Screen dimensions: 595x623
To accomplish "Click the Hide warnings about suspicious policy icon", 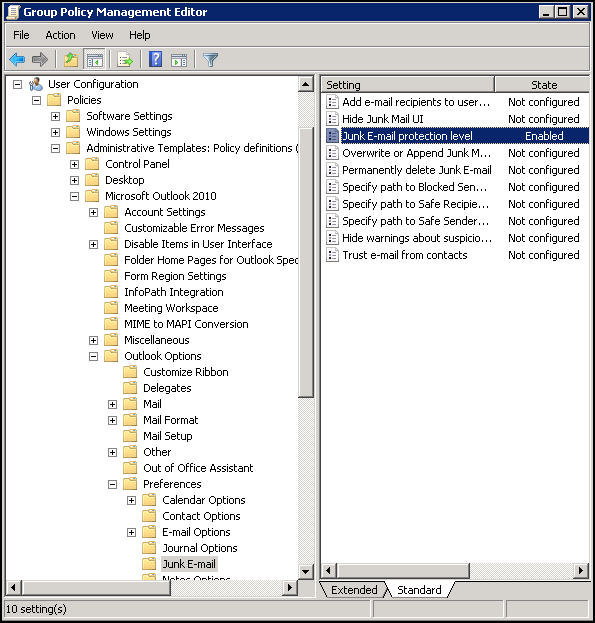I will tap(332, 238).
